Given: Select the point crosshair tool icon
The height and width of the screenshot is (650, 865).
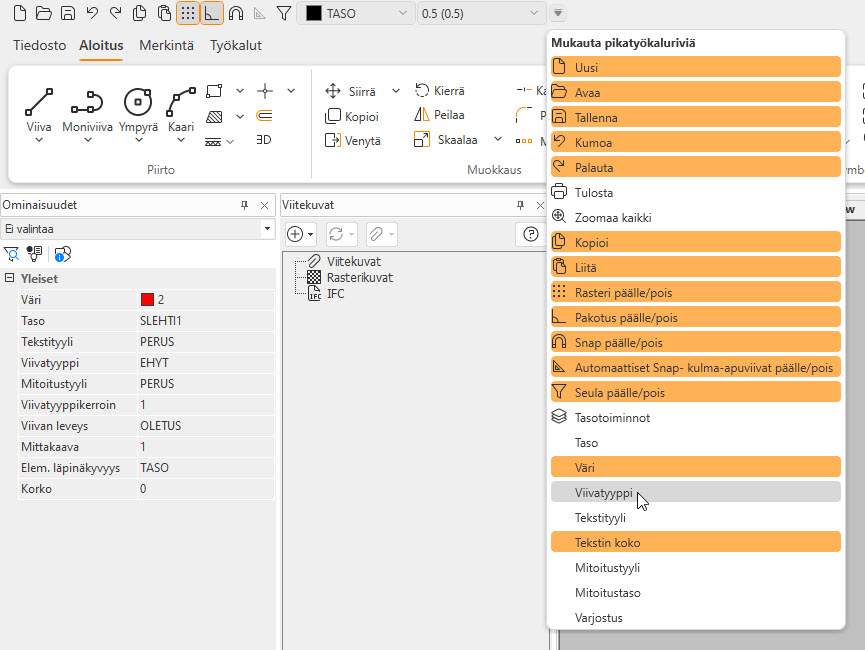Looking at the screenshot, I should pos(265,91).
